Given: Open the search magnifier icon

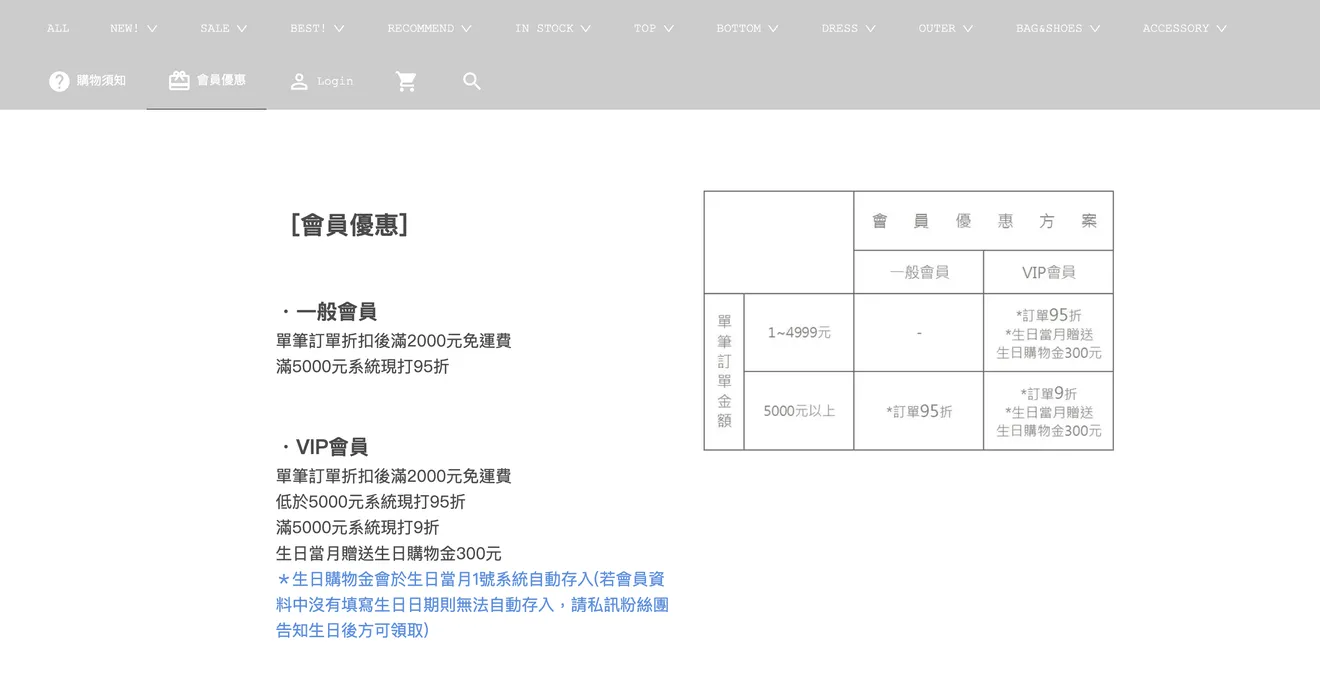Looking at the screenshot, I should 472,81.
